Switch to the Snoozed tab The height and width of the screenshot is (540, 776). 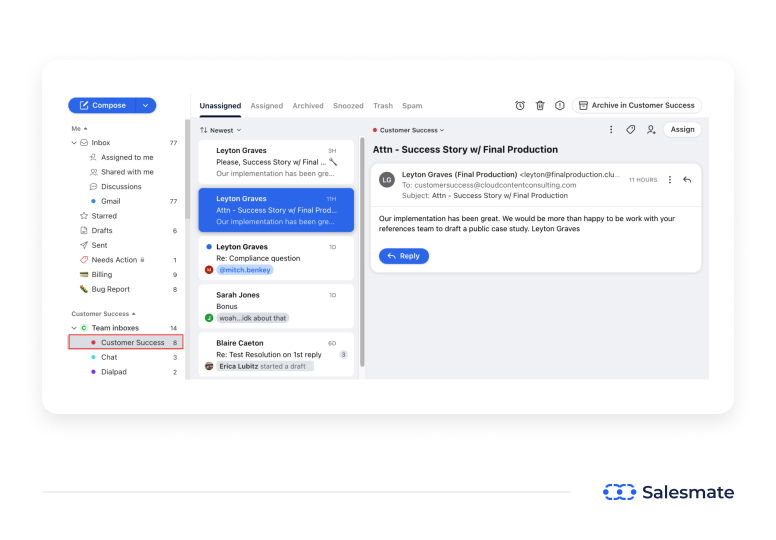348,106
